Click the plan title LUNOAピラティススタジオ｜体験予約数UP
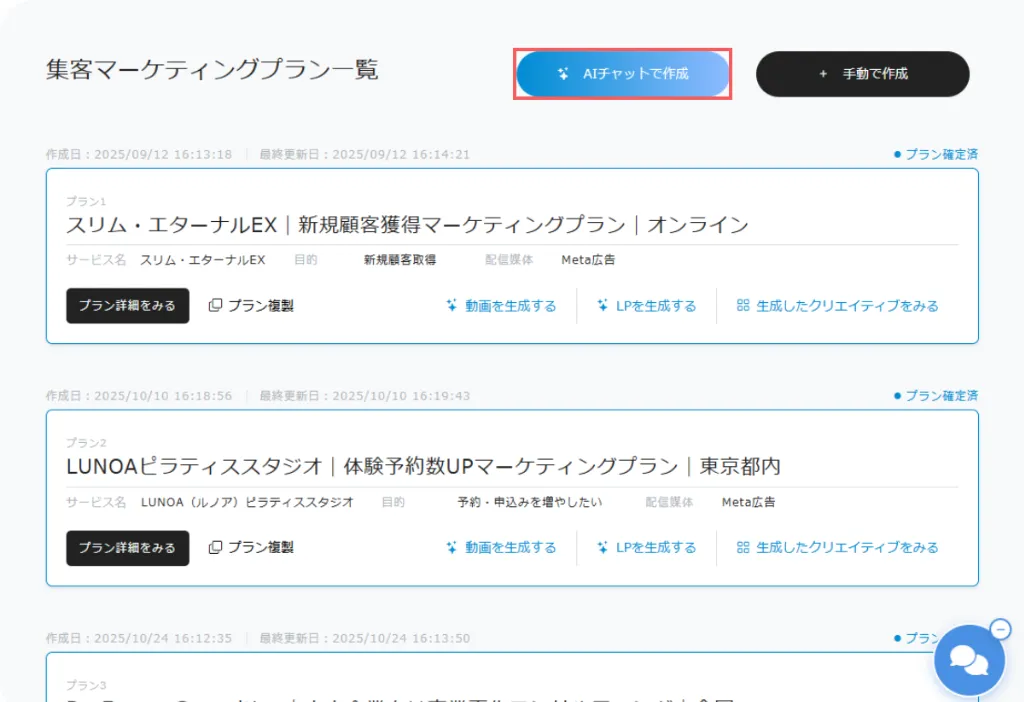The height and width of the screenshot is (702, 1024). click(x=423, y=467)
